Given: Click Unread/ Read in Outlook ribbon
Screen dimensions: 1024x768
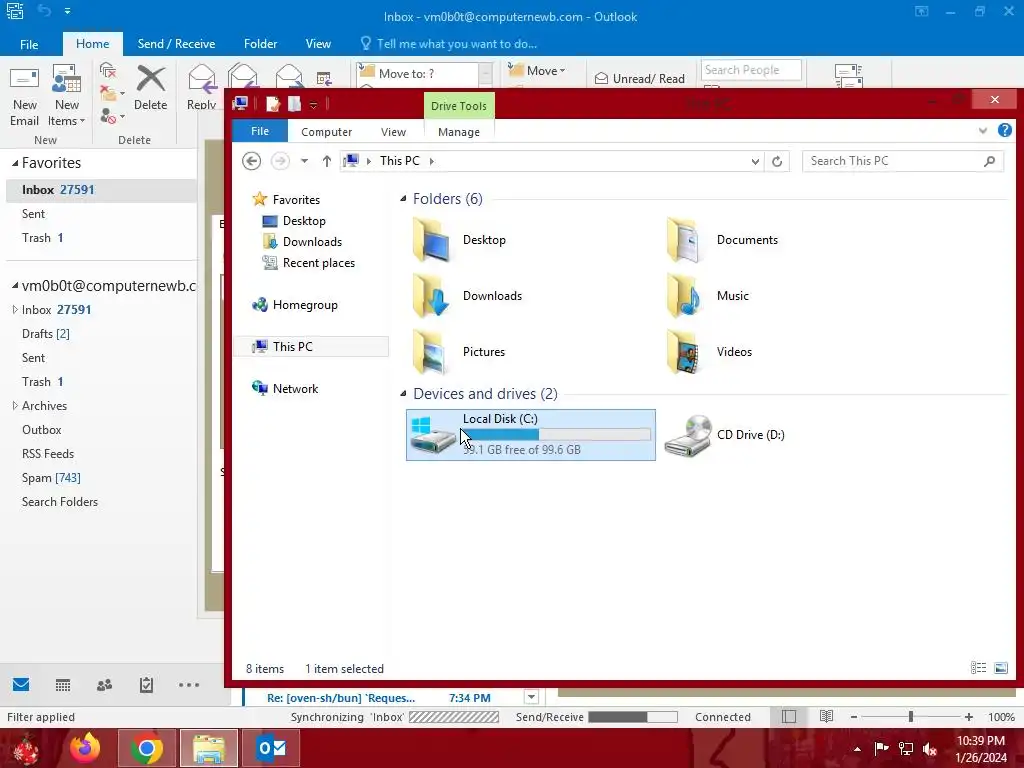Looking at the screenshot, I should 639,78.
